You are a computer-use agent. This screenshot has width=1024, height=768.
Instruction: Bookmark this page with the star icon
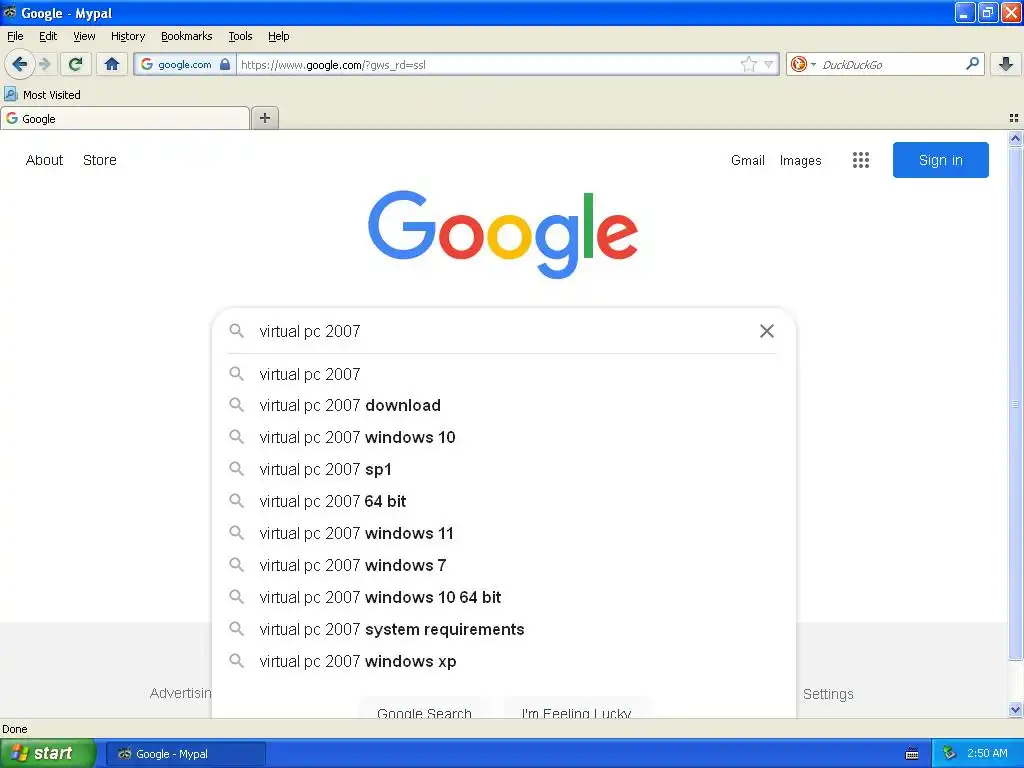click(748, 64)
